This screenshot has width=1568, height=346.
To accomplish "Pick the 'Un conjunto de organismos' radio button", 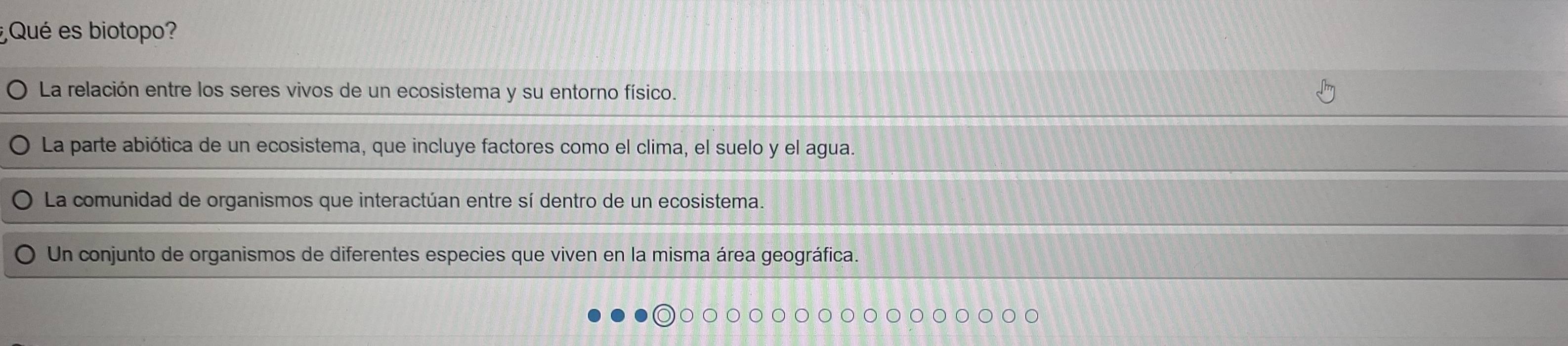I will click(x=25, y=255).
